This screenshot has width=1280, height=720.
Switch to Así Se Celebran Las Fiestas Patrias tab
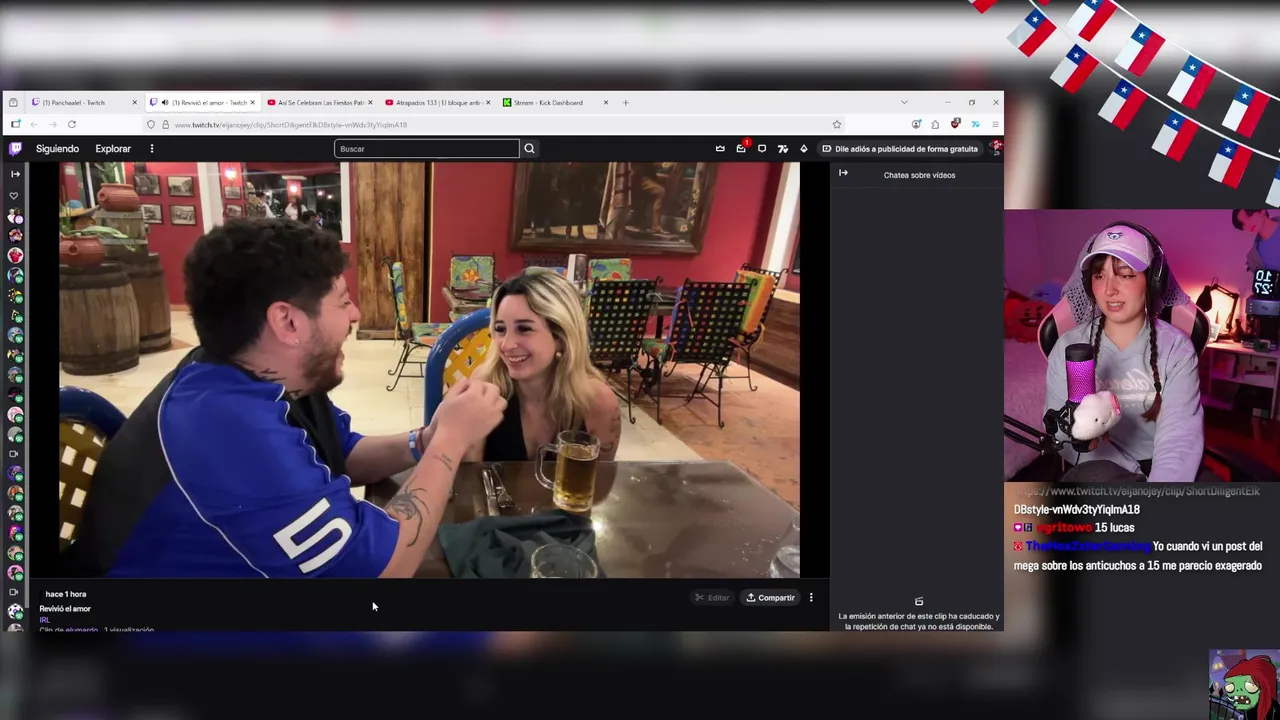click(x=320, y=102)
